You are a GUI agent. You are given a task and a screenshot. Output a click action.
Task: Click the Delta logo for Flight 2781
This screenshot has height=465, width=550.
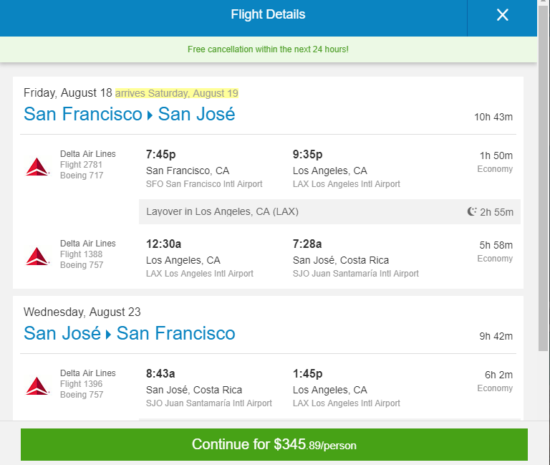37,167
